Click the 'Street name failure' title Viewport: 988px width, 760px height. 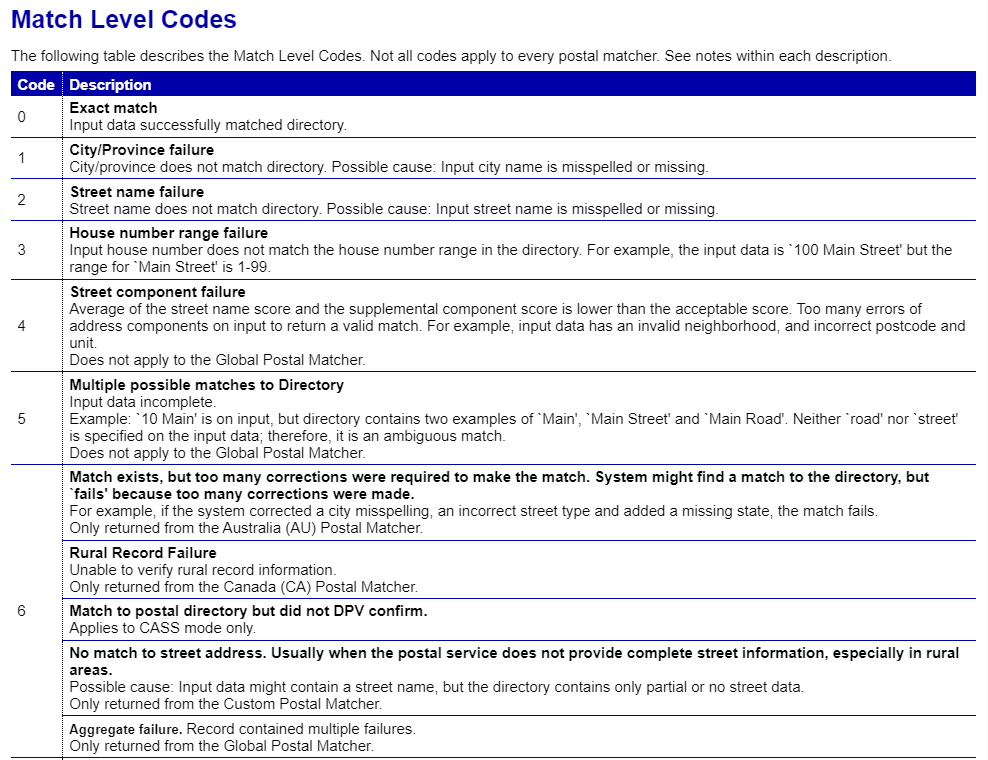[137, 192]
